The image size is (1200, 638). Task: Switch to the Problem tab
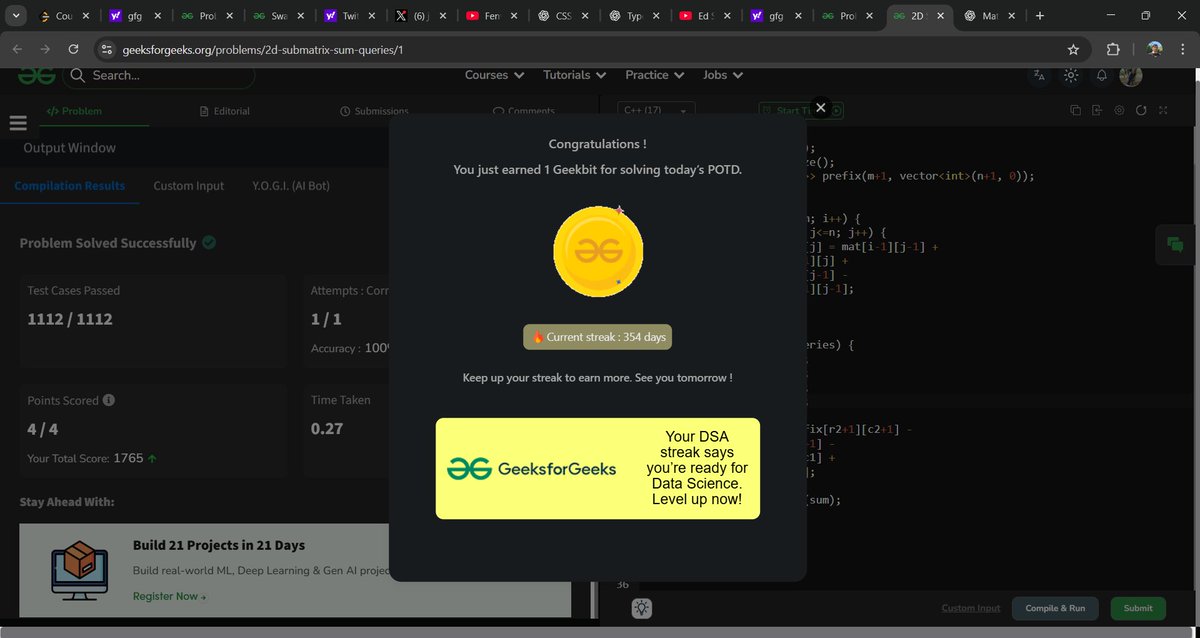coord(75,111)
